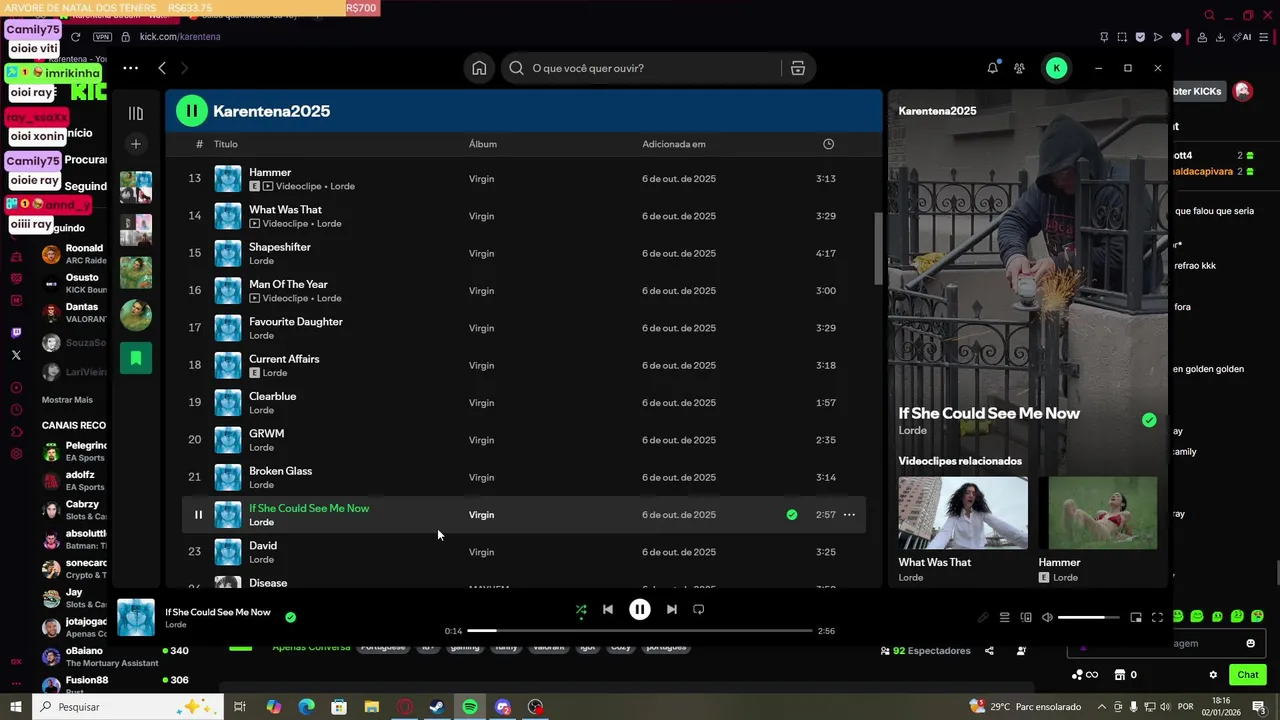This screenshot has height=720, width=1280.
Task: Select the Shapeshifter track title
Action: 280,247
